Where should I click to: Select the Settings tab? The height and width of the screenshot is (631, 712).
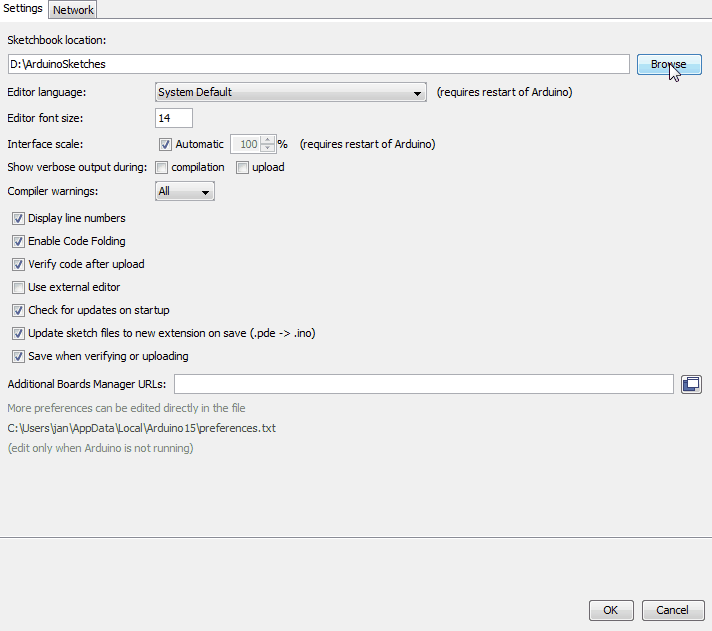coord(23,9)
